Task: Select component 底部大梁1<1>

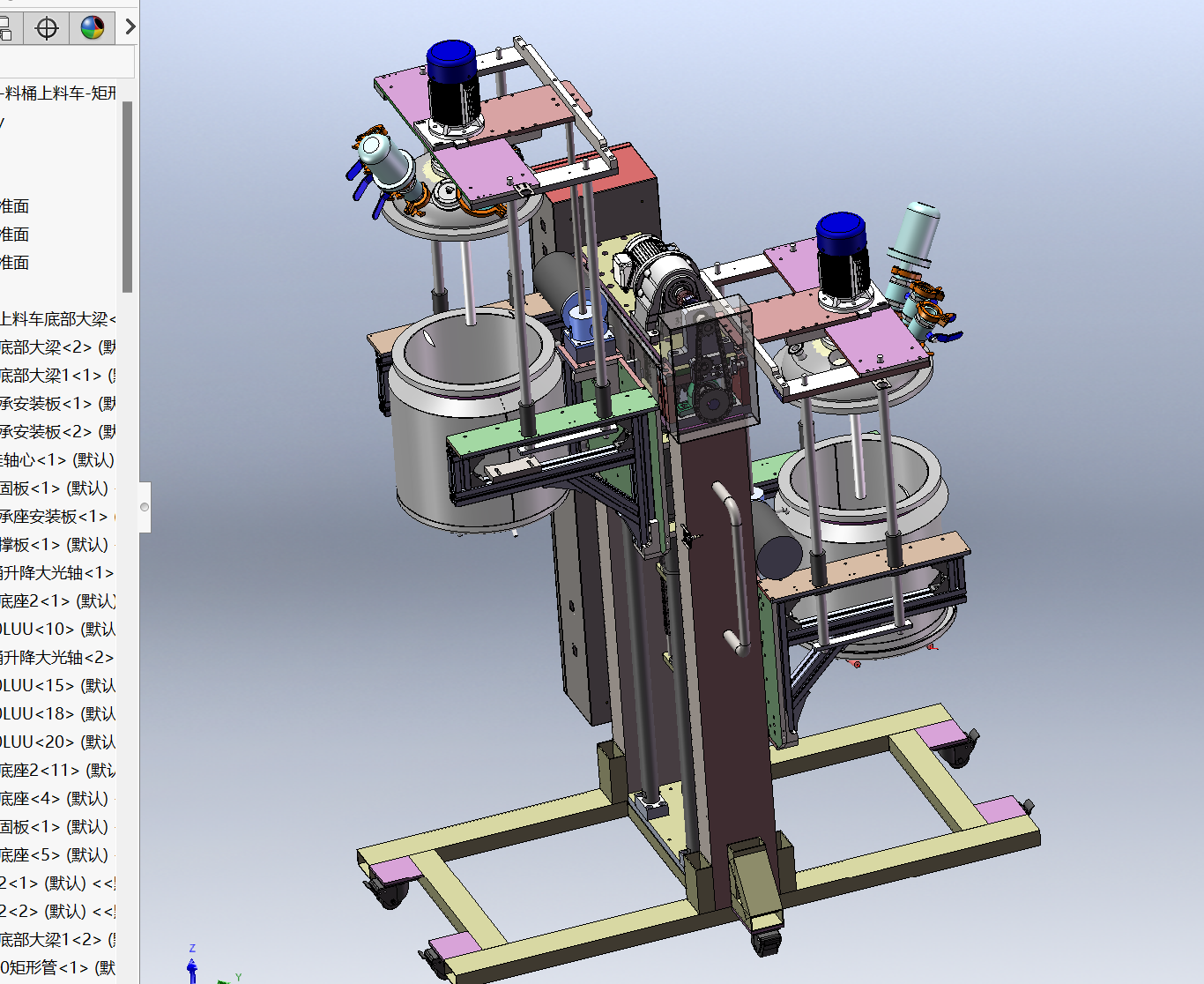Action: pos(58,375)
